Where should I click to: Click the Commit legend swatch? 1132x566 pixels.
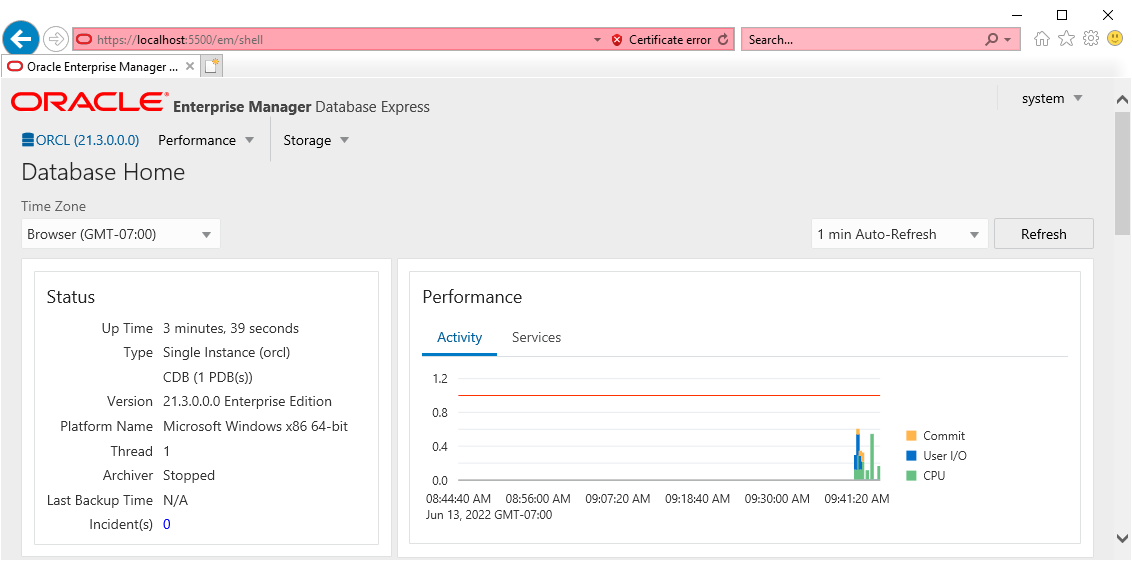point(911,436)
